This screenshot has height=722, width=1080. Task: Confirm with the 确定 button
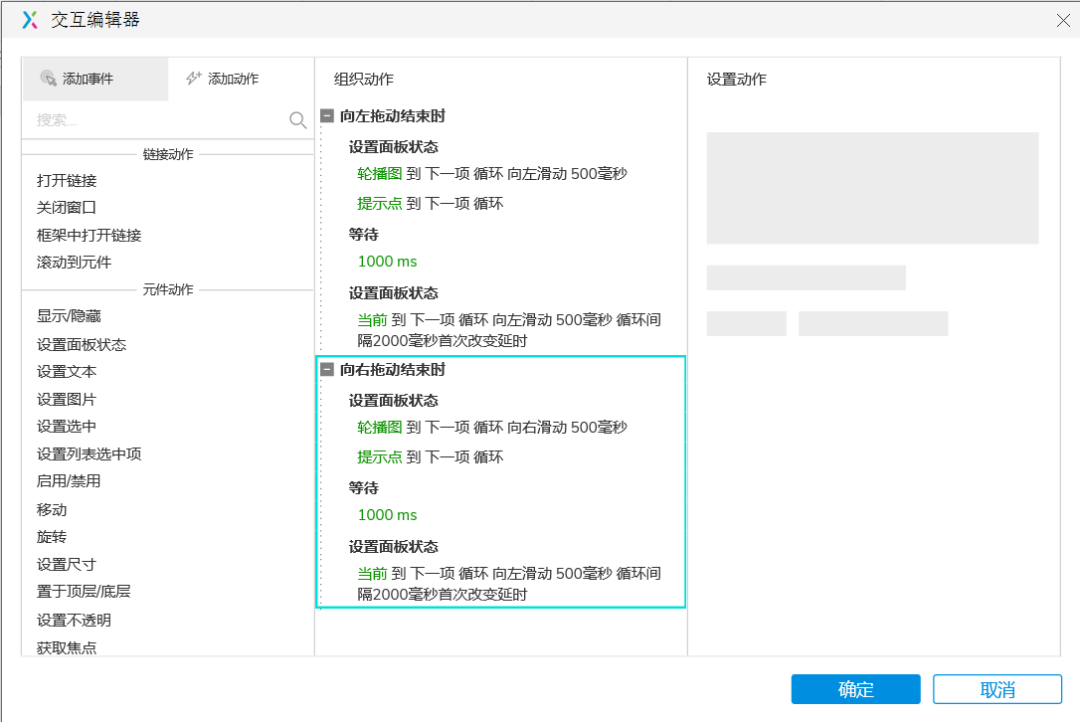855,689
